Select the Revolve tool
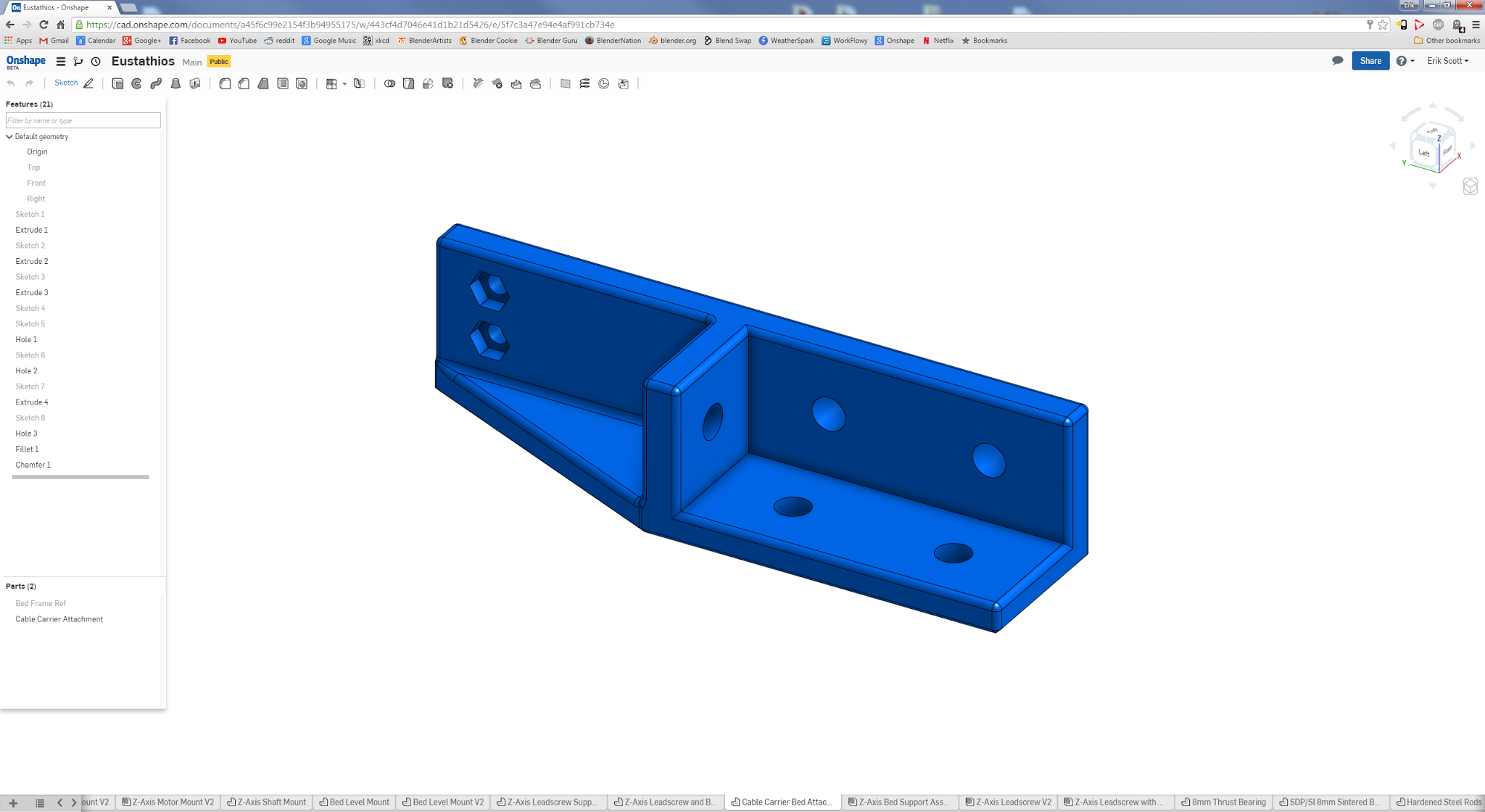The image size is (1485, 812). tap(137, 83)
